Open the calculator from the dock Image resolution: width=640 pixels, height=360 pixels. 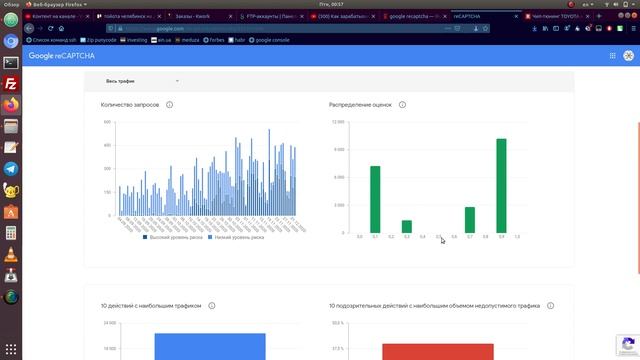tap(11, 233)
